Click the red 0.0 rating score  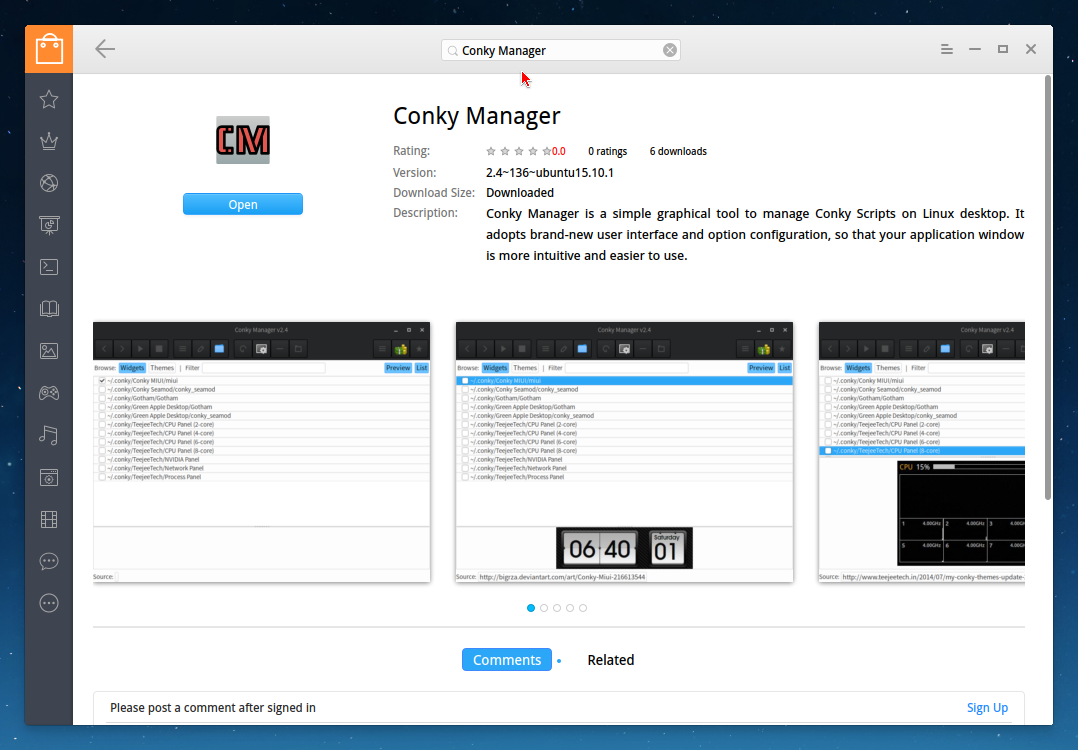[x=559, y=151]
